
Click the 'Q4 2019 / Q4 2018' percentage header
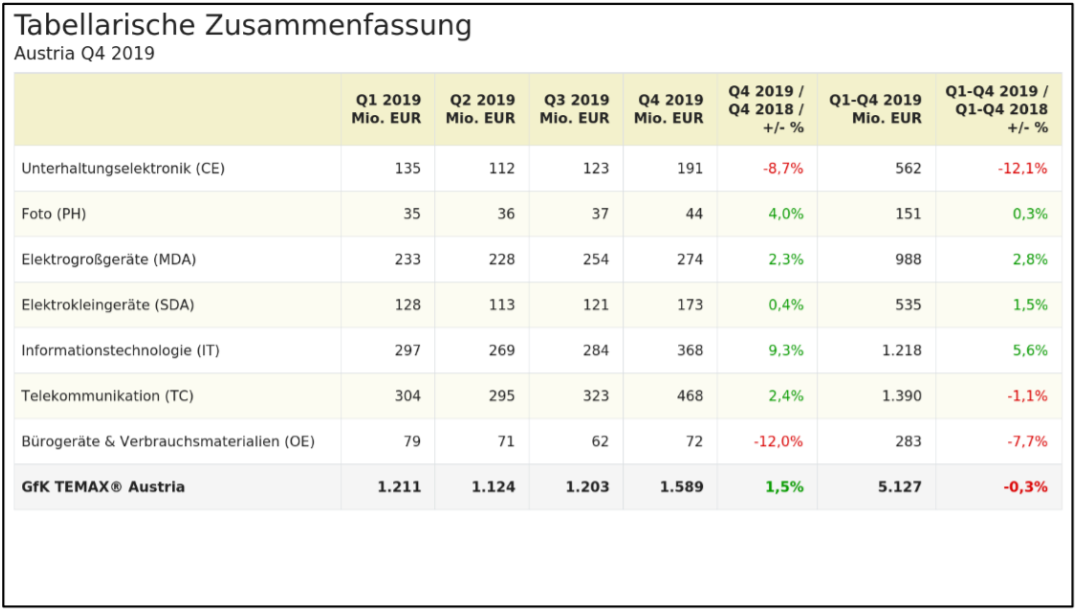(766, 109)
